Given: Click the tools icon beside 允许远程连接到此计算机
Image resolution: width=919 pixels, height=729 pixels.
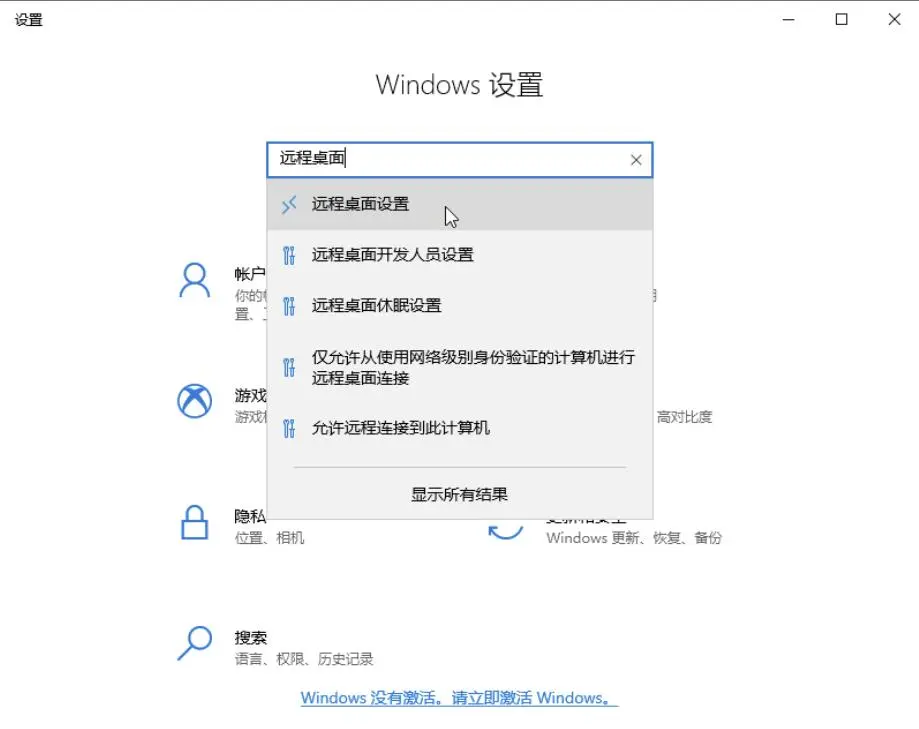Looking at the screenshot, I should (289, 428).
